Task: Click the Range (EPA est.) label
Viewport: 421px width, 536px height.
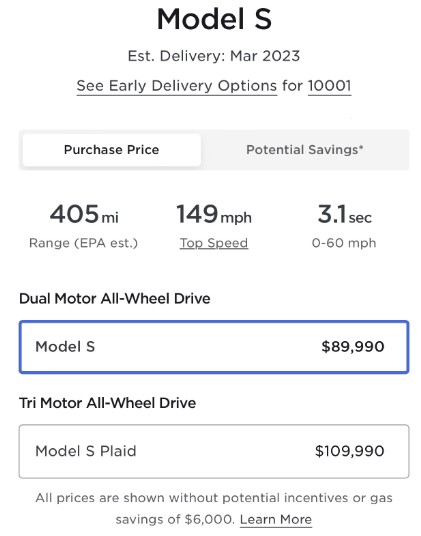Action: (x=83, y=243)
